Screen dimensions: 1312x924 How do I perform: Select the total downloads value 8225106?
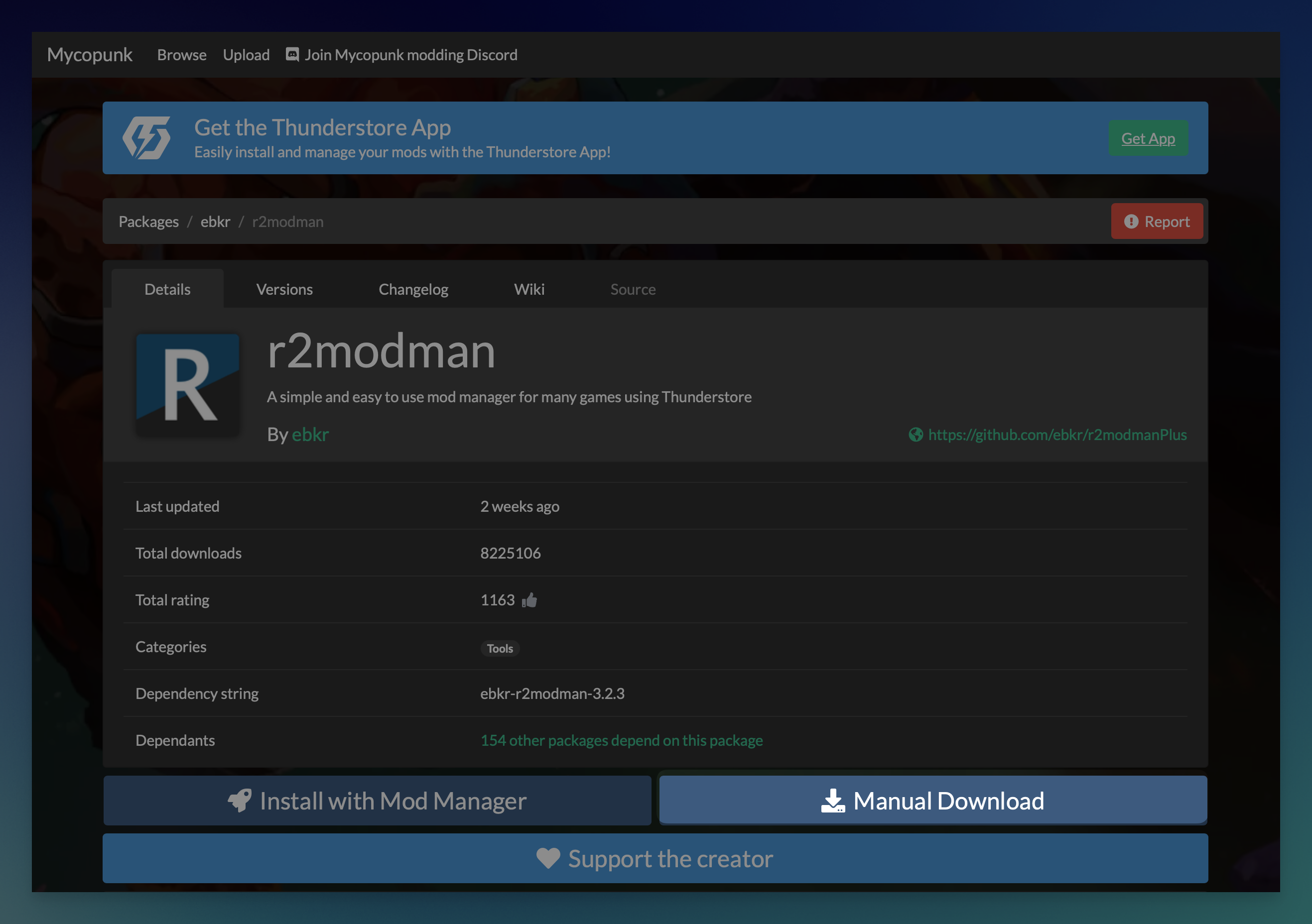[x=510, y=554]
